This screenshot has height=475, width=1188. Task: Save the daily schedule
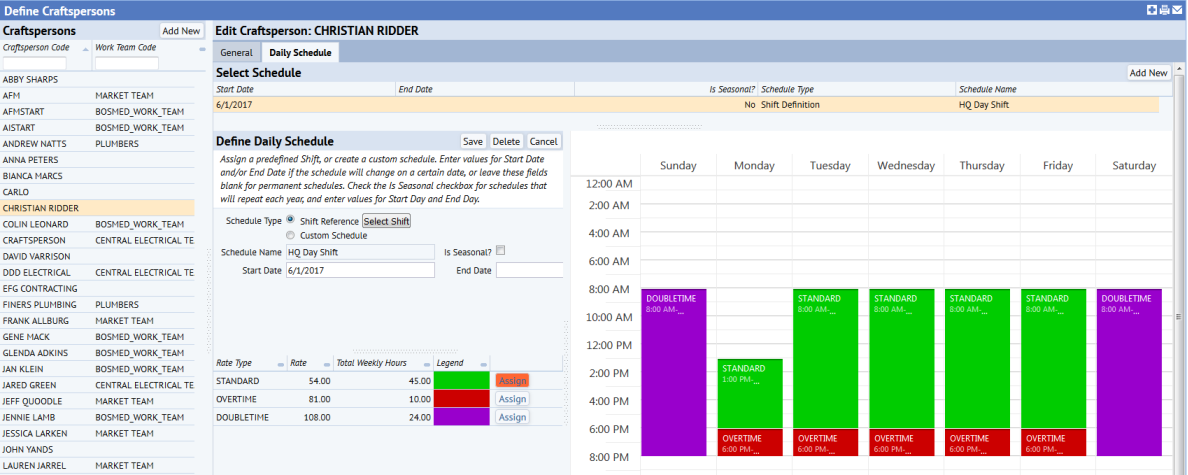click(x=474, y=142)
